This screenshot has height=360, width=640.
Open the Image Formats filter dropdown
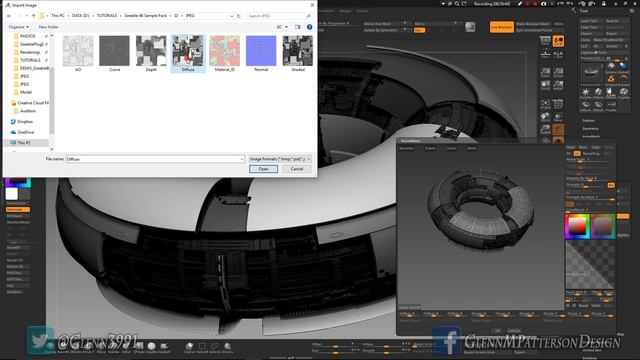(280, 159)
